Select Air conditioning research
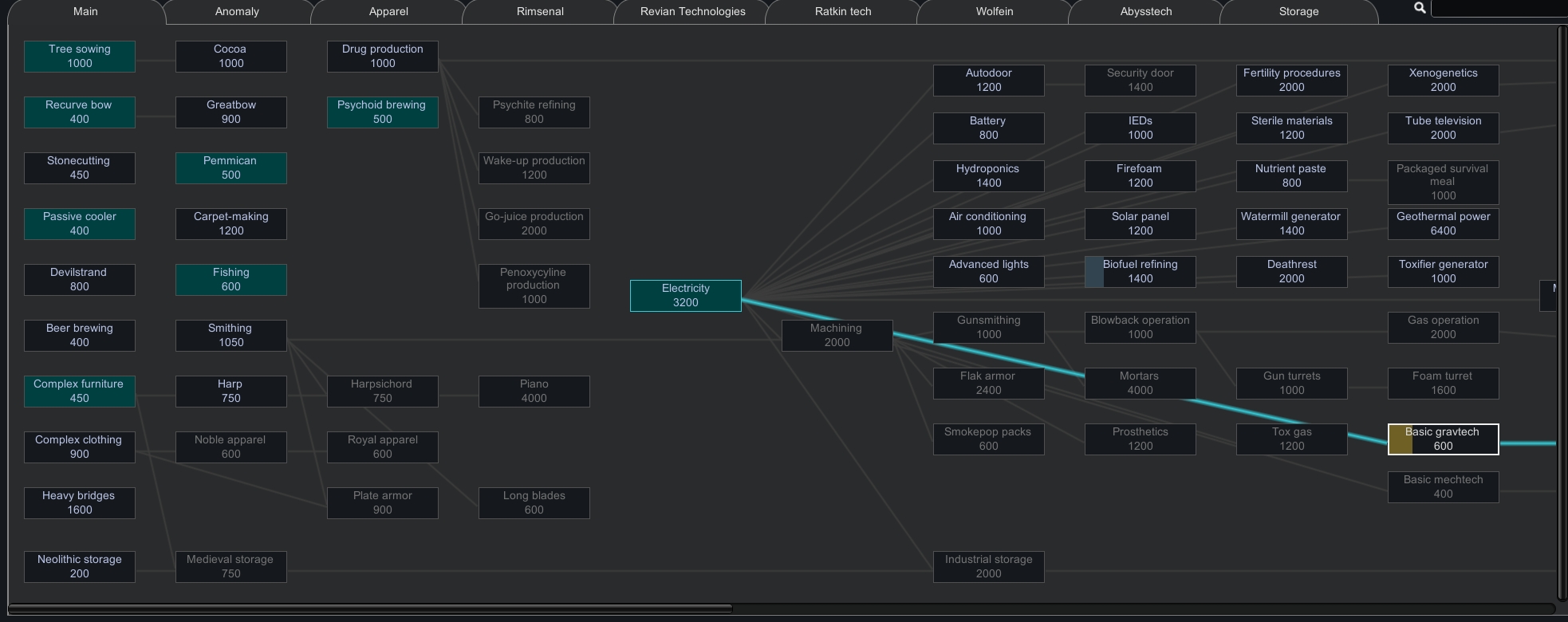Viewport: 1568px width, 622px height. (989, 224)
